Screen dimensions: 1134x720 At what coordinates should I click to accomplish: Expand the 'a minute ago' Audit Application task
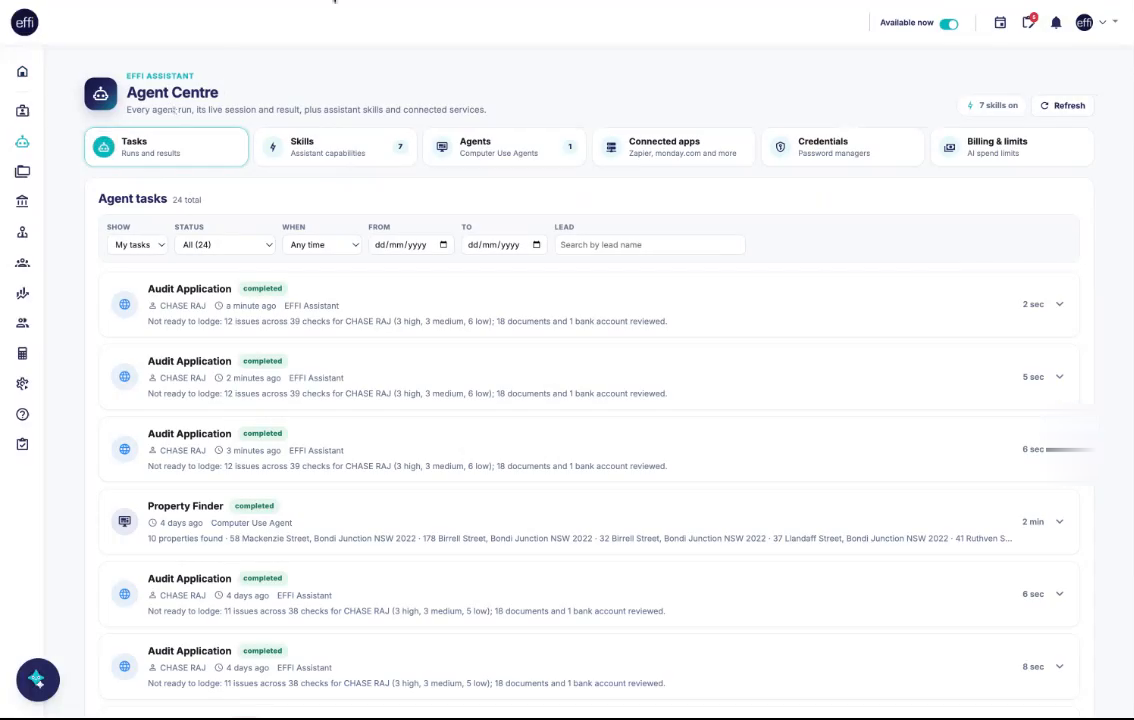coord(1060,304)
